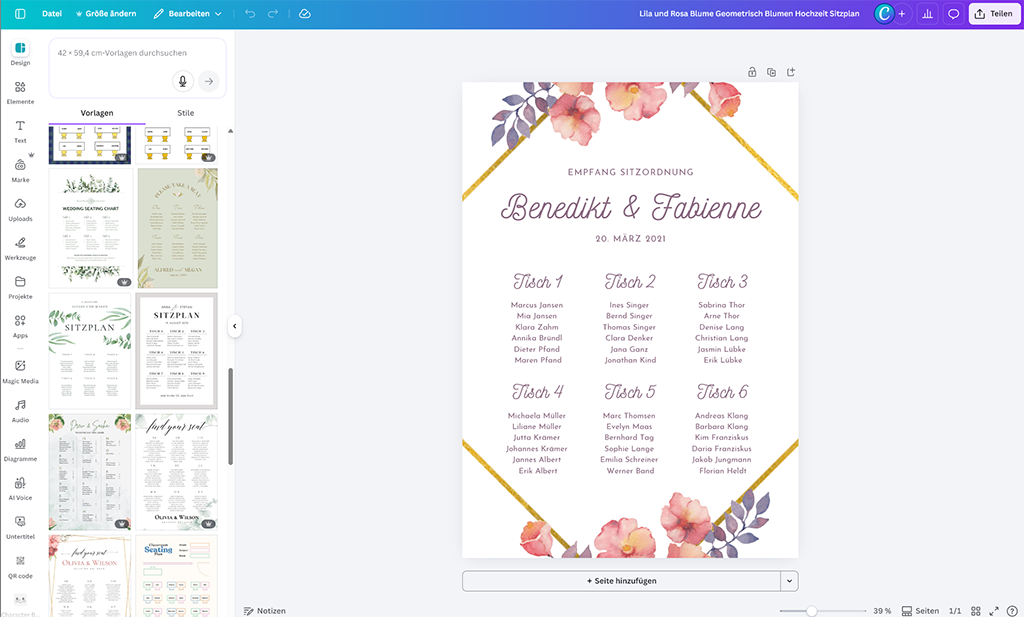
Task: Open the Apps panel
Action: point(20,326)
